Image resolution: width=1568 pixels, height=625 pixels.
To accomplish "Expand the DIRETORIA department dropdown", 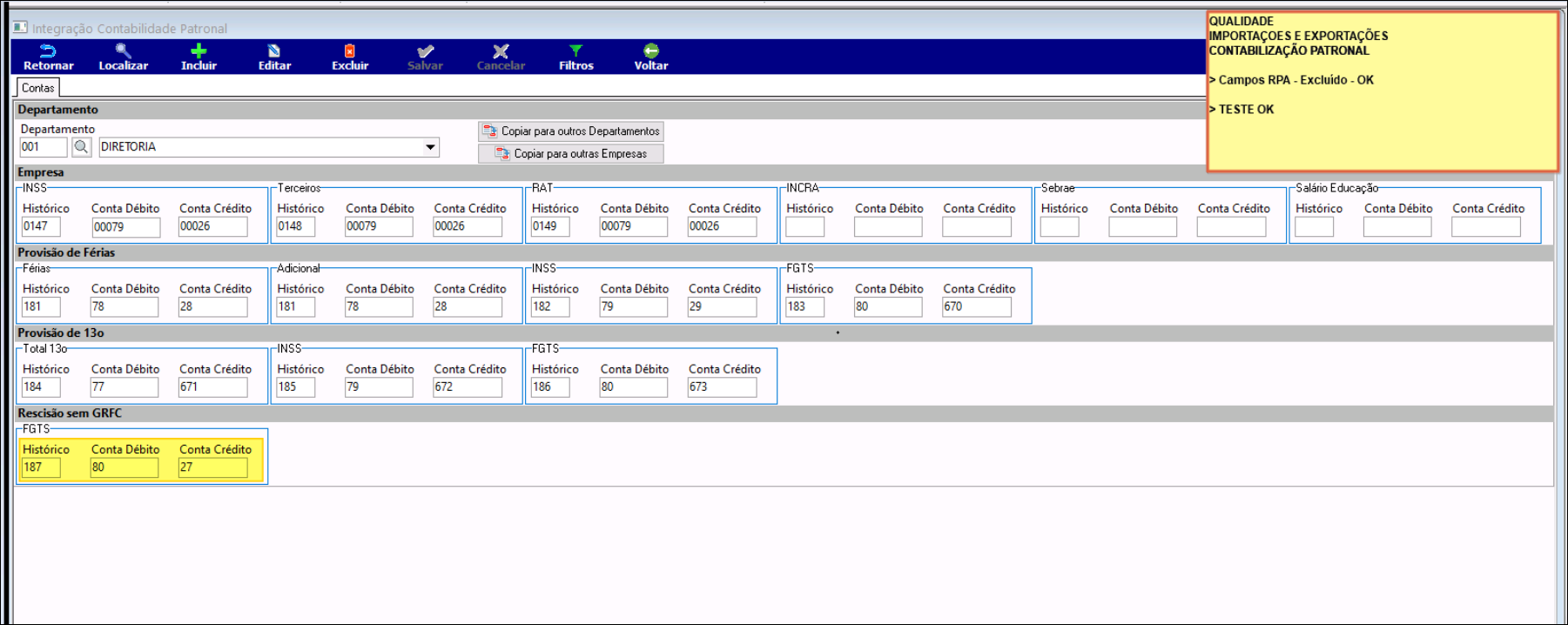I will 430,147.
